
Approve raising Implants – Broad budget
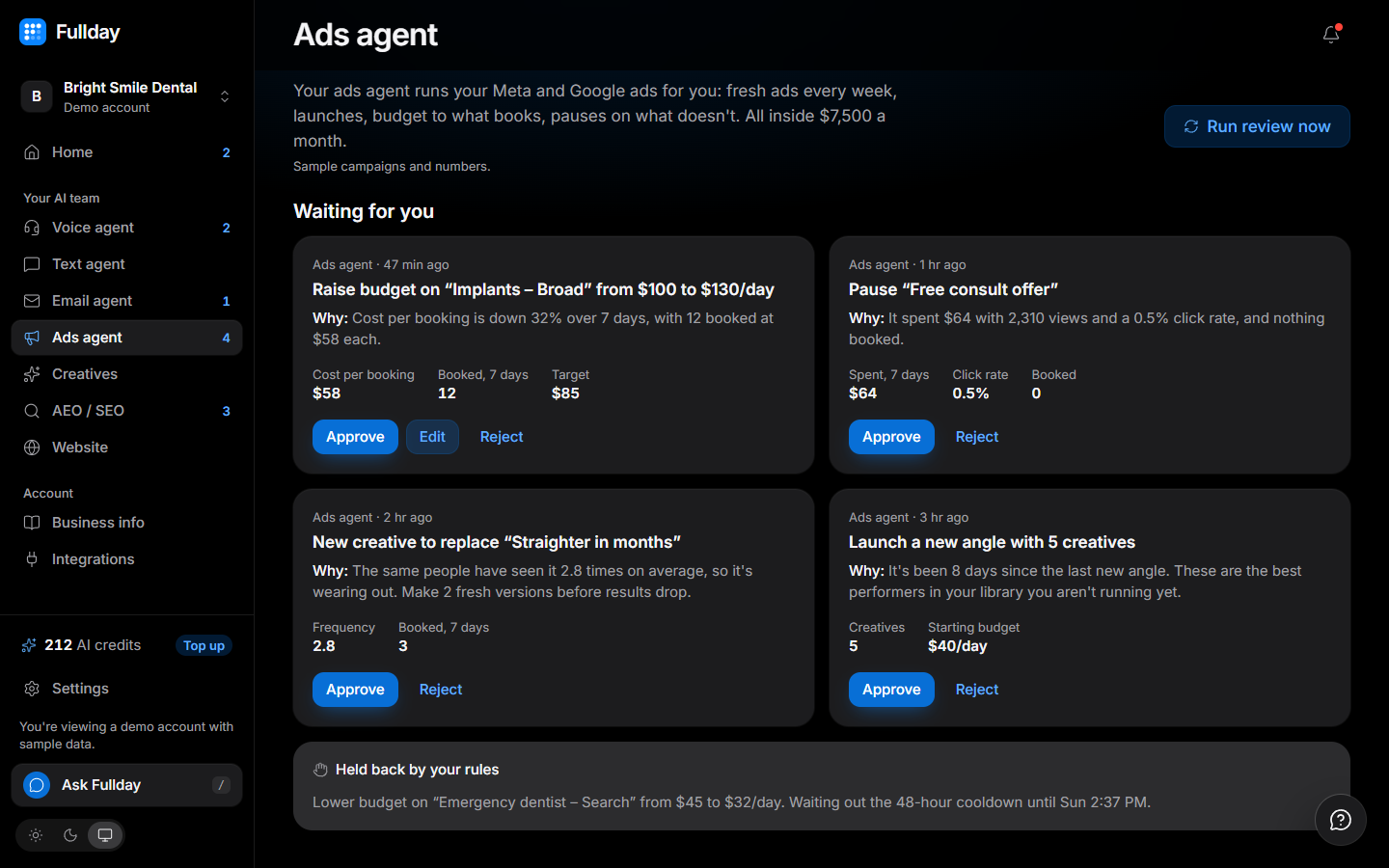(x=355, y=437)
